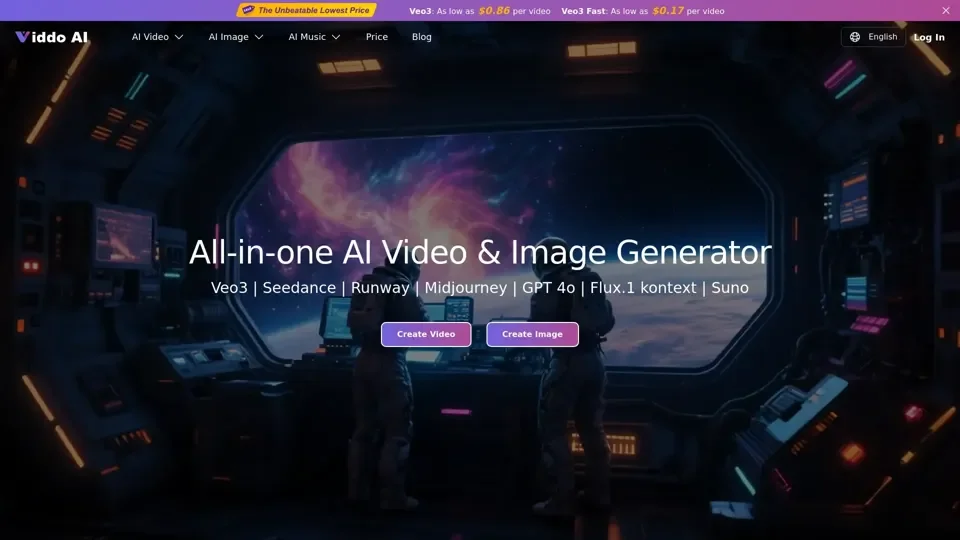This screenshot has width=960, height=540.
Task: Click the Veo3 | Seedance | Runway model list text
Action: click(479, 288)
